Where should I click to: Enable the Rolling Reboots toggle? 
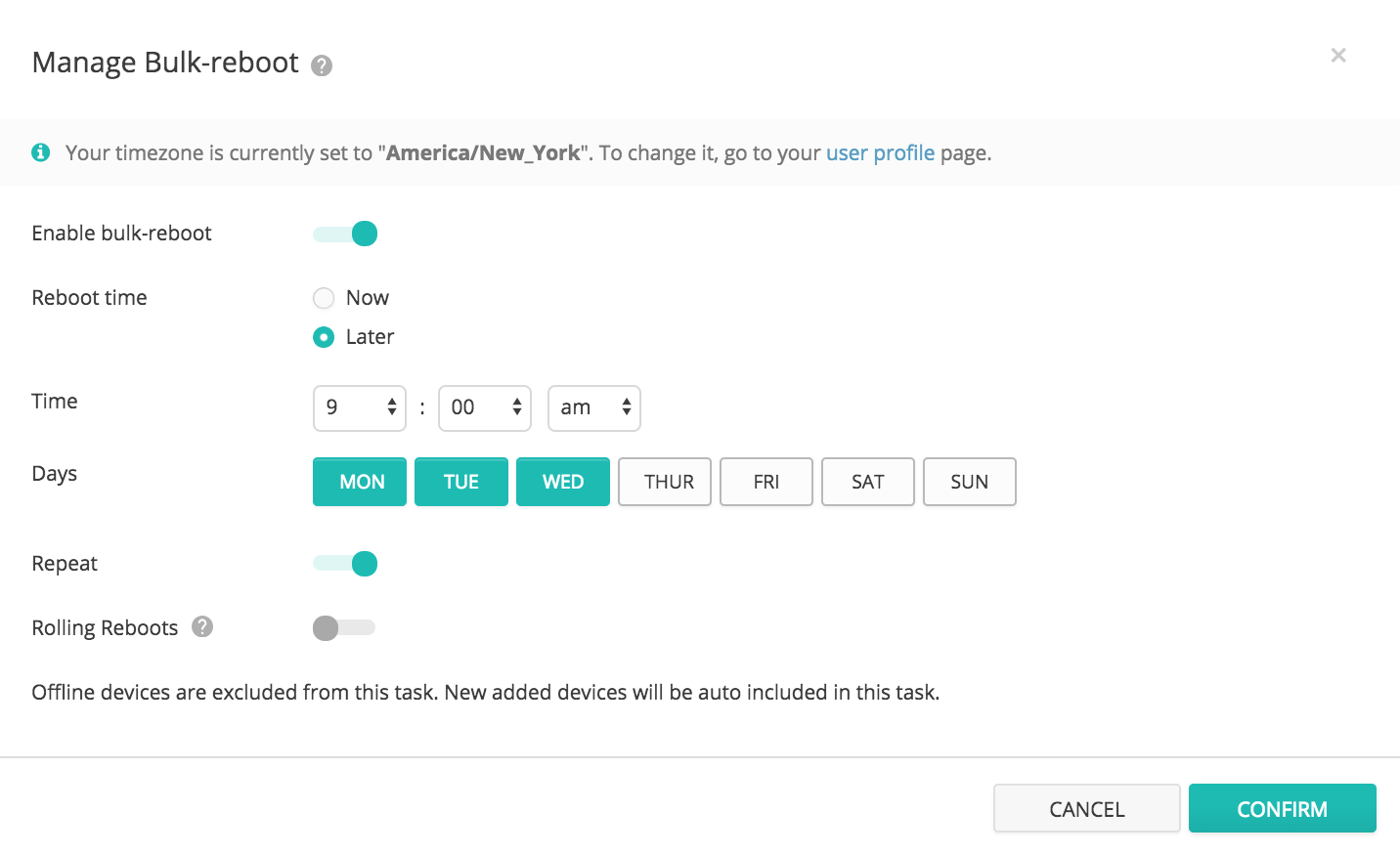343,627
